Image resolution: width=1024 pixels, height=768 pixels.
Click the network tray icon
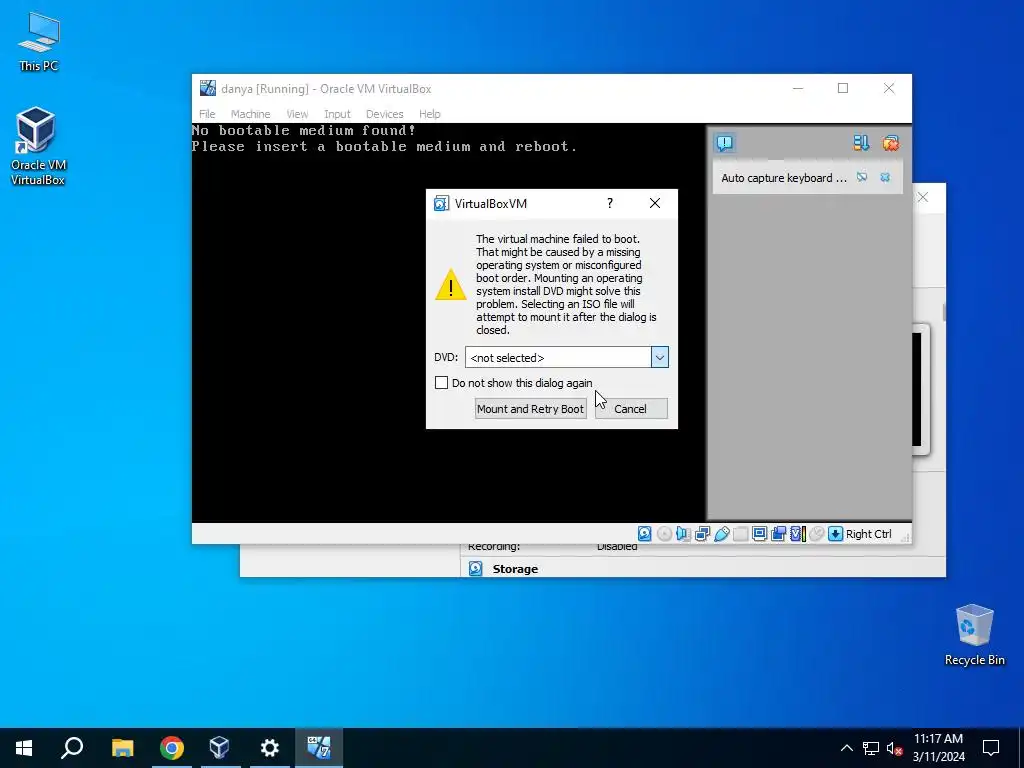(x=871, y=748)
